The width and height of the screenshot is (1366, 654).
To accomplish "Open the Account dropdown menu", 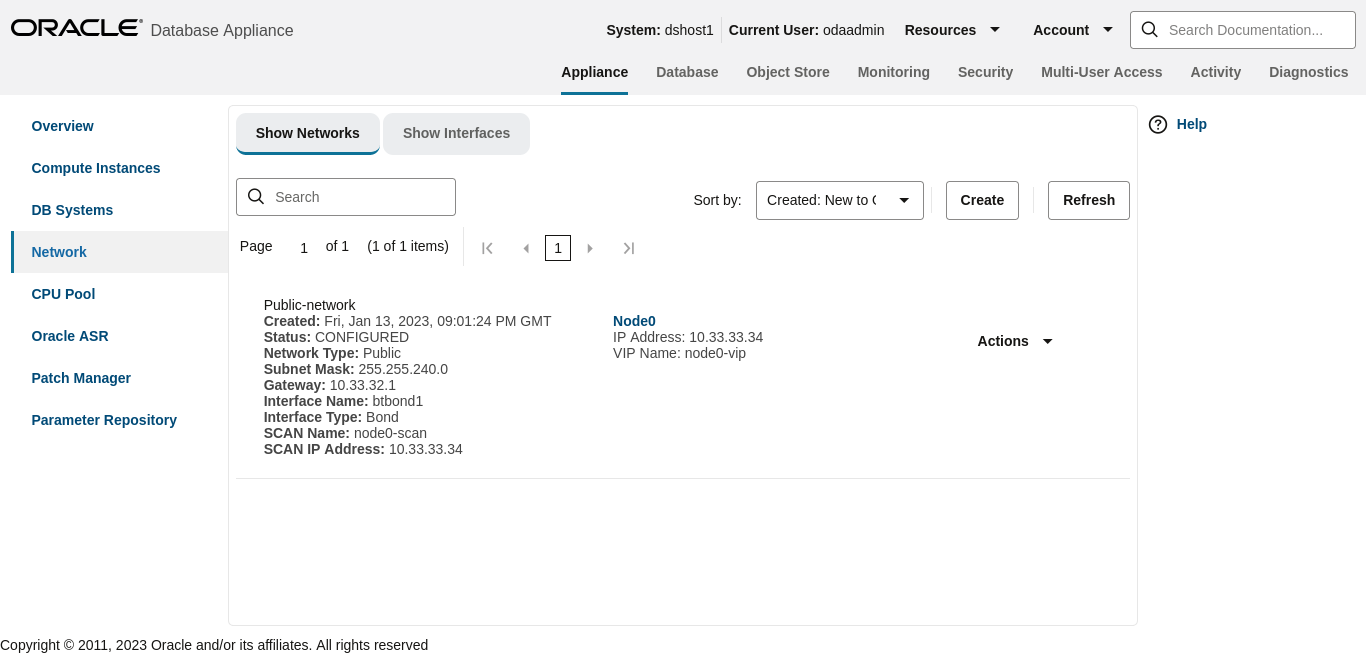I will [x=1073, y=30].
